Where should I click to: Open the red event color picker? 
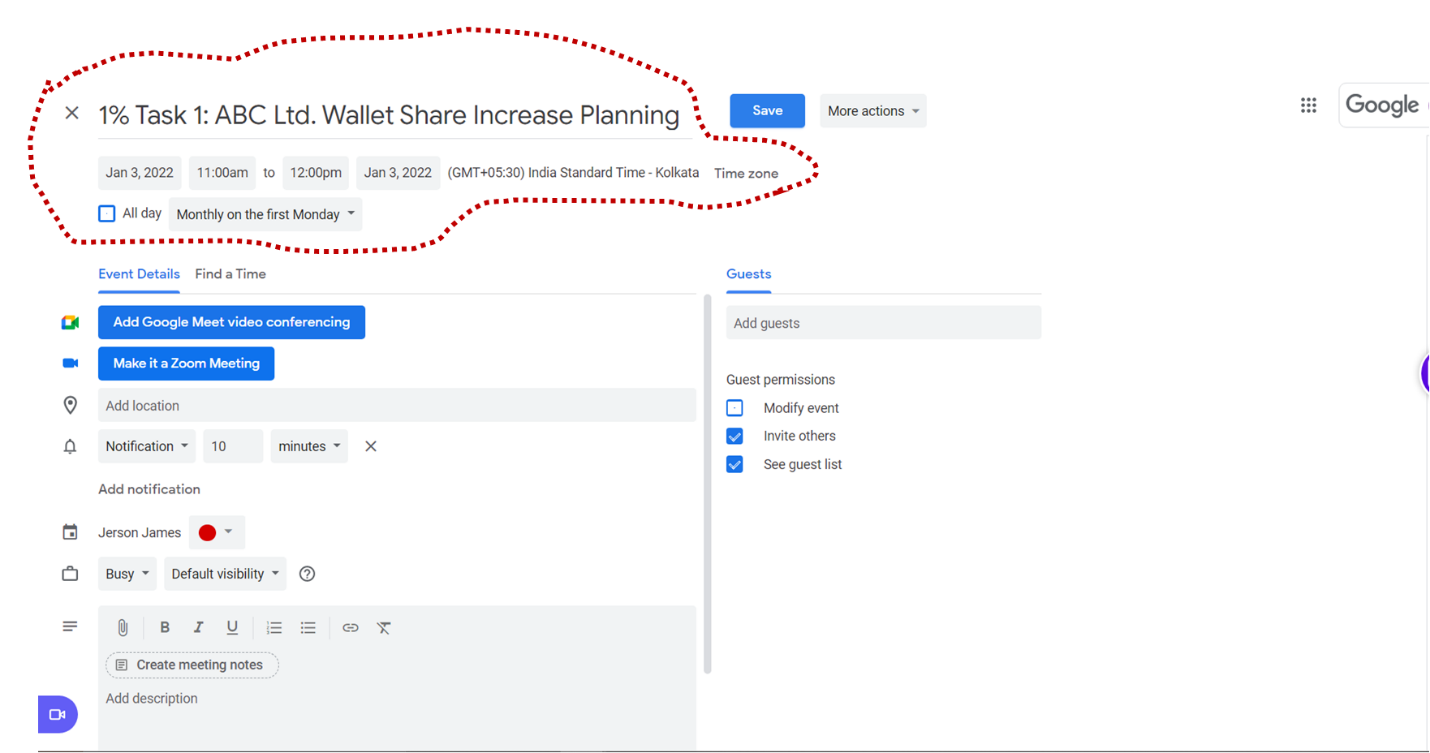pos(216,533)
